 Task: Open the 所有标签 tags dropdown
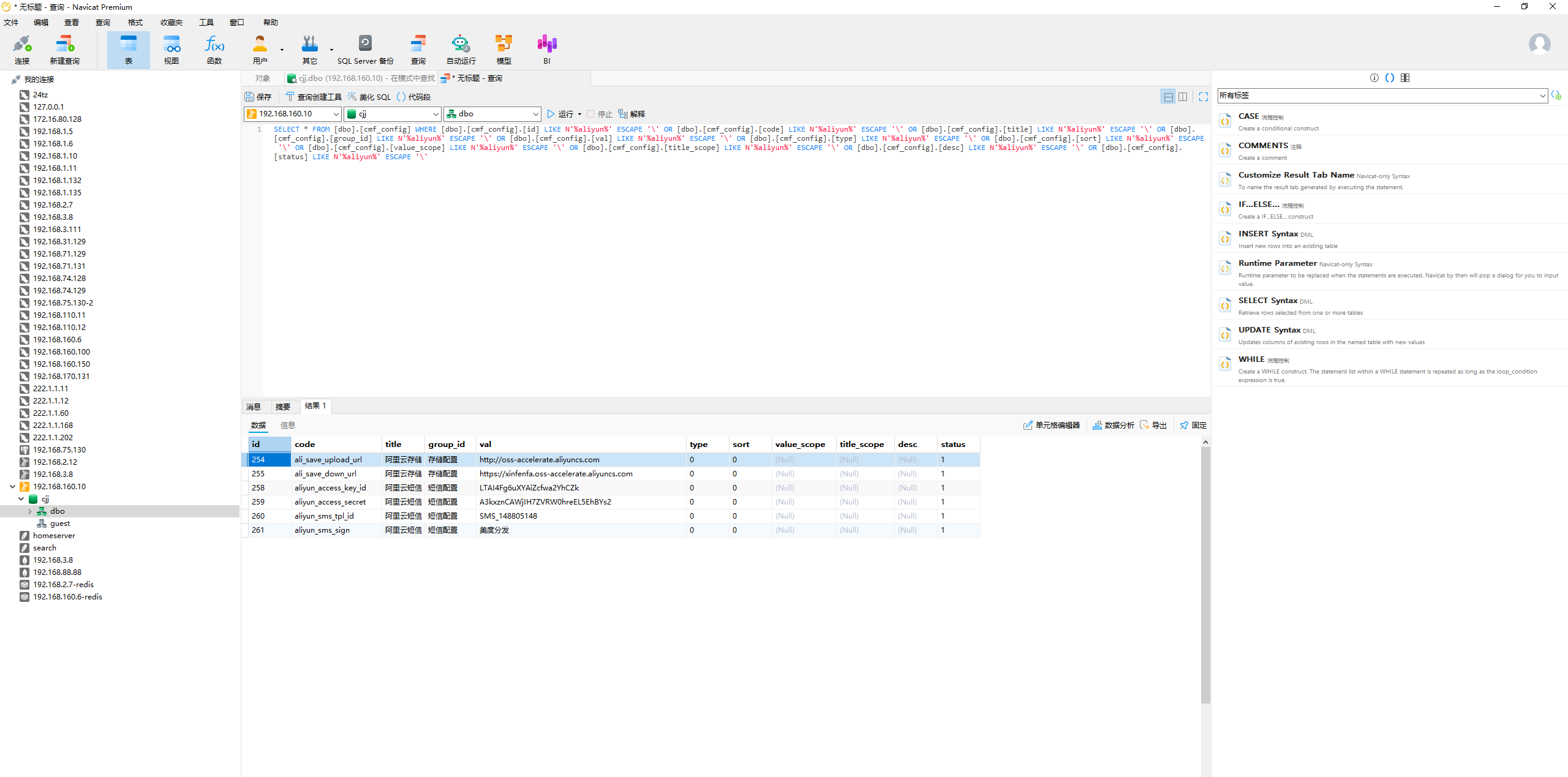(x=1382, y=96)
